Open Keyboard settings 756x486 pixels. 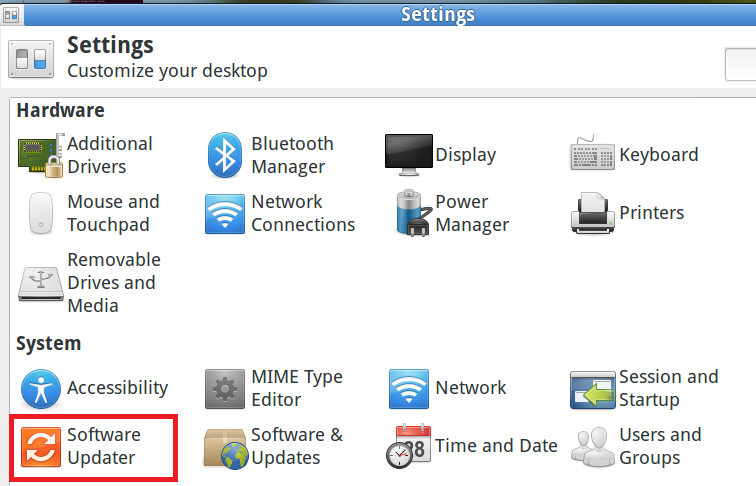point(634,155)
